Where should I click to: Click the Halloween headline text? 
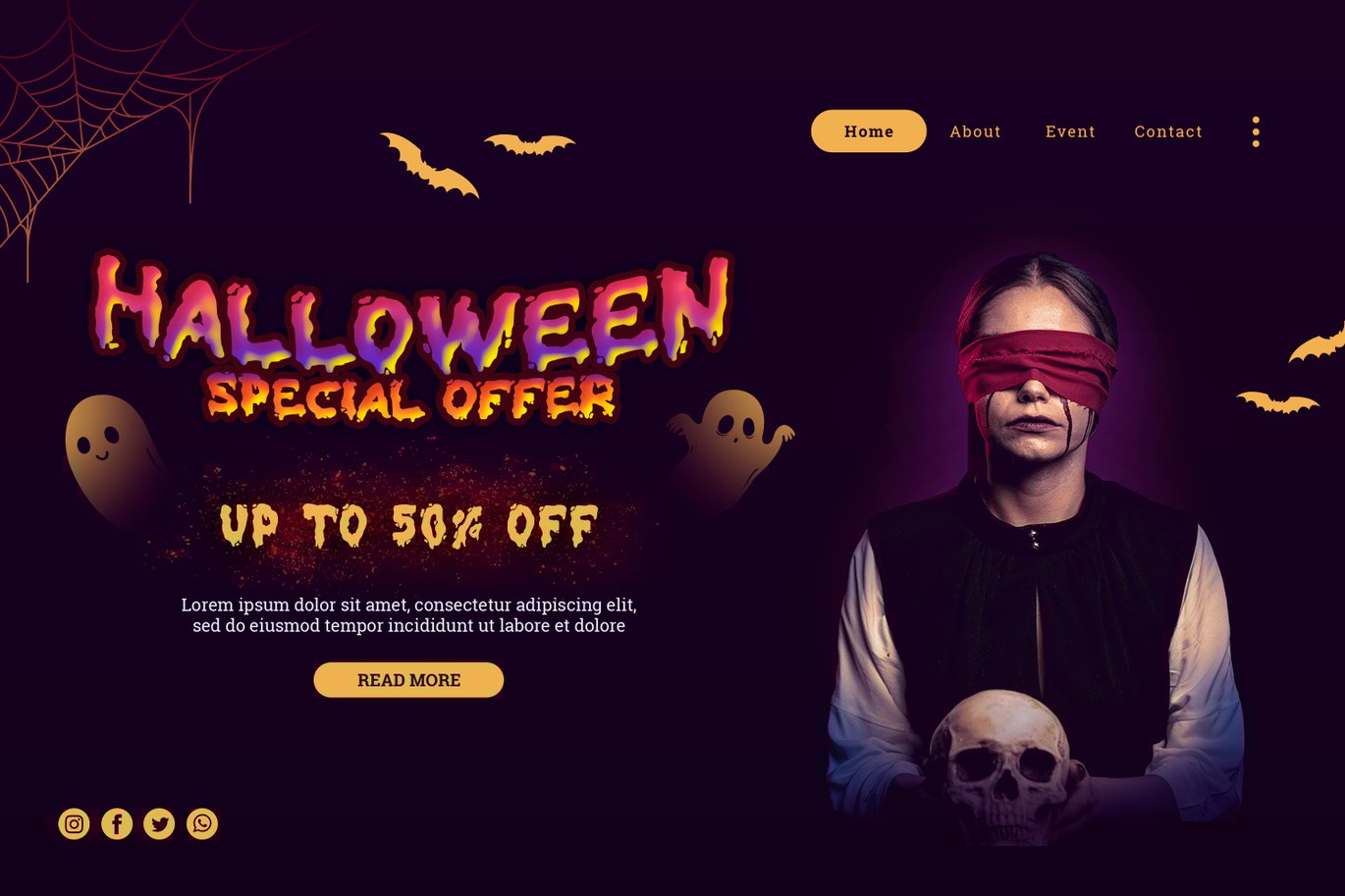pyautogui.click(x=412, y=308)
